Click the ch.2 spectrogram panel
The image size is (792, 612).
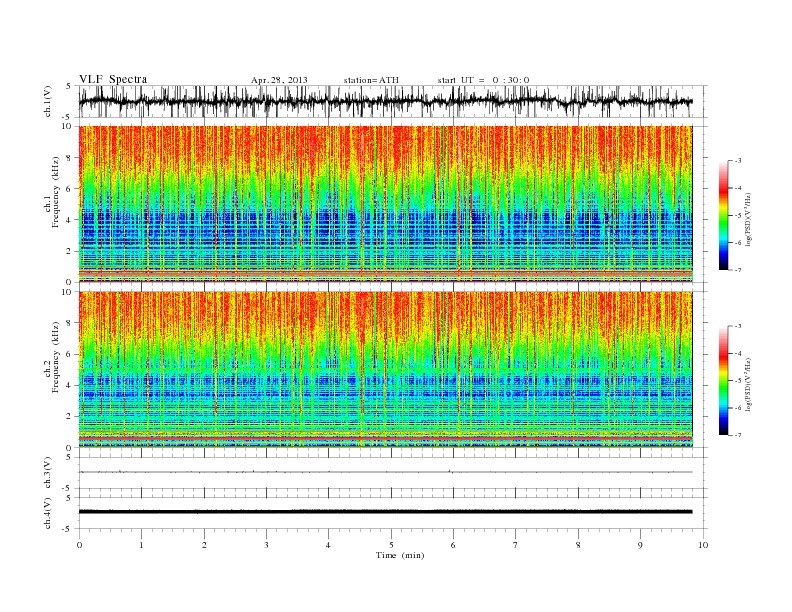[386, 370]
